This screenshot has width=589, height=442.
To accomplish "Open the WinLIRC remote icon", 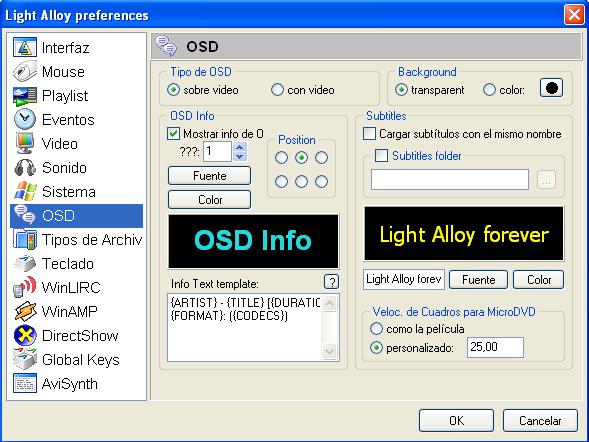I will [25, 288].
